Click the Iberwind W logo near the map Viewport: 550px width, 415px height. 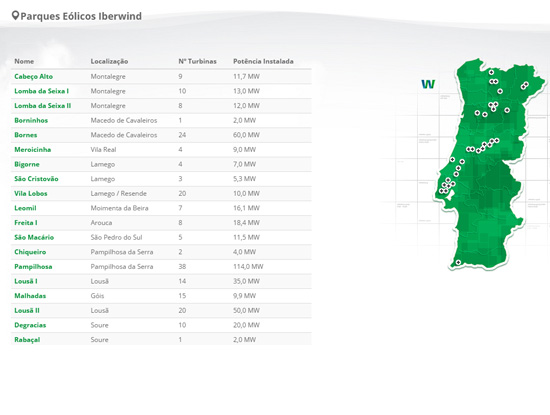click(x=428, y=84)
